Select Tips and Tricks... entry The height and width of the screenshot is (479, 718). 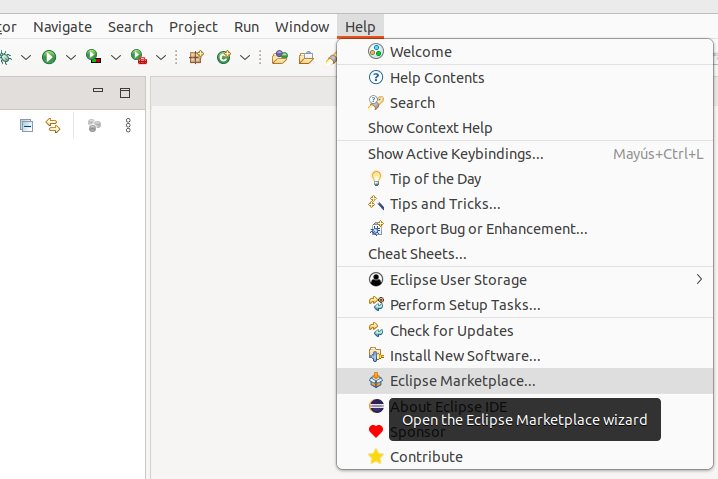pyautogui.click(x=525, y=204)
